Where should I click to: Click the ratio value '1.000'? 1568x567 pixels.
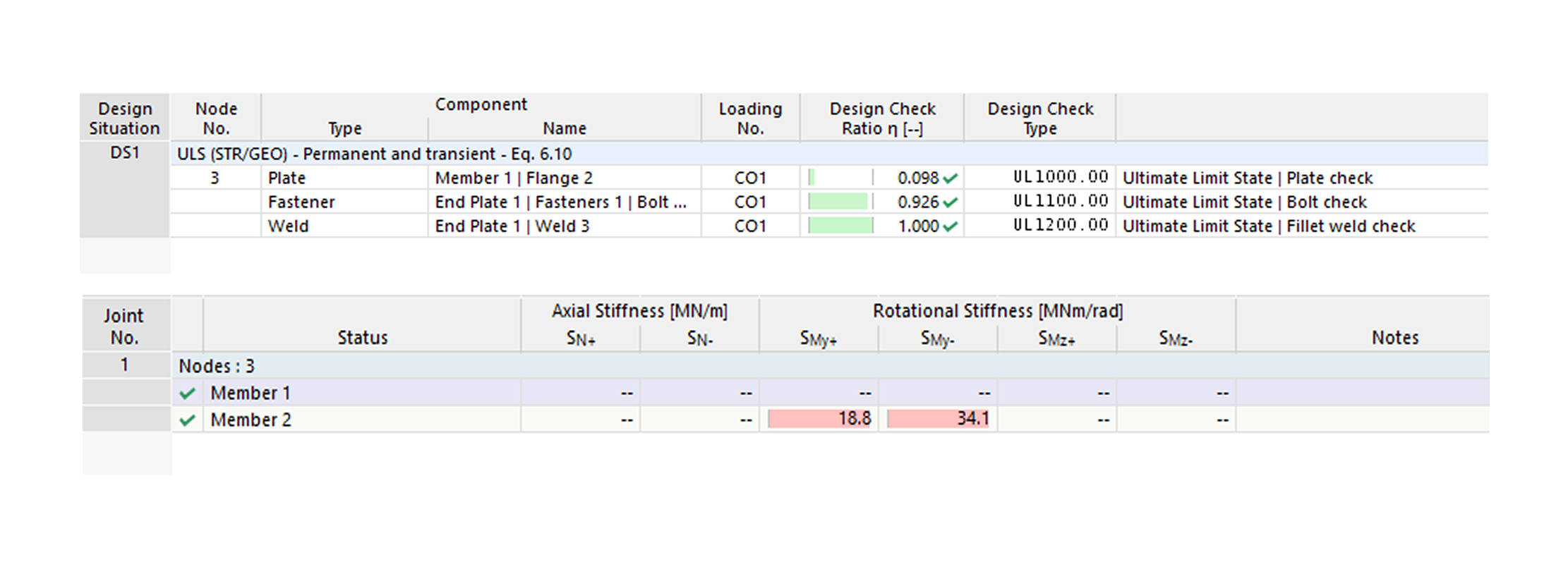click(x=918, y=226)
